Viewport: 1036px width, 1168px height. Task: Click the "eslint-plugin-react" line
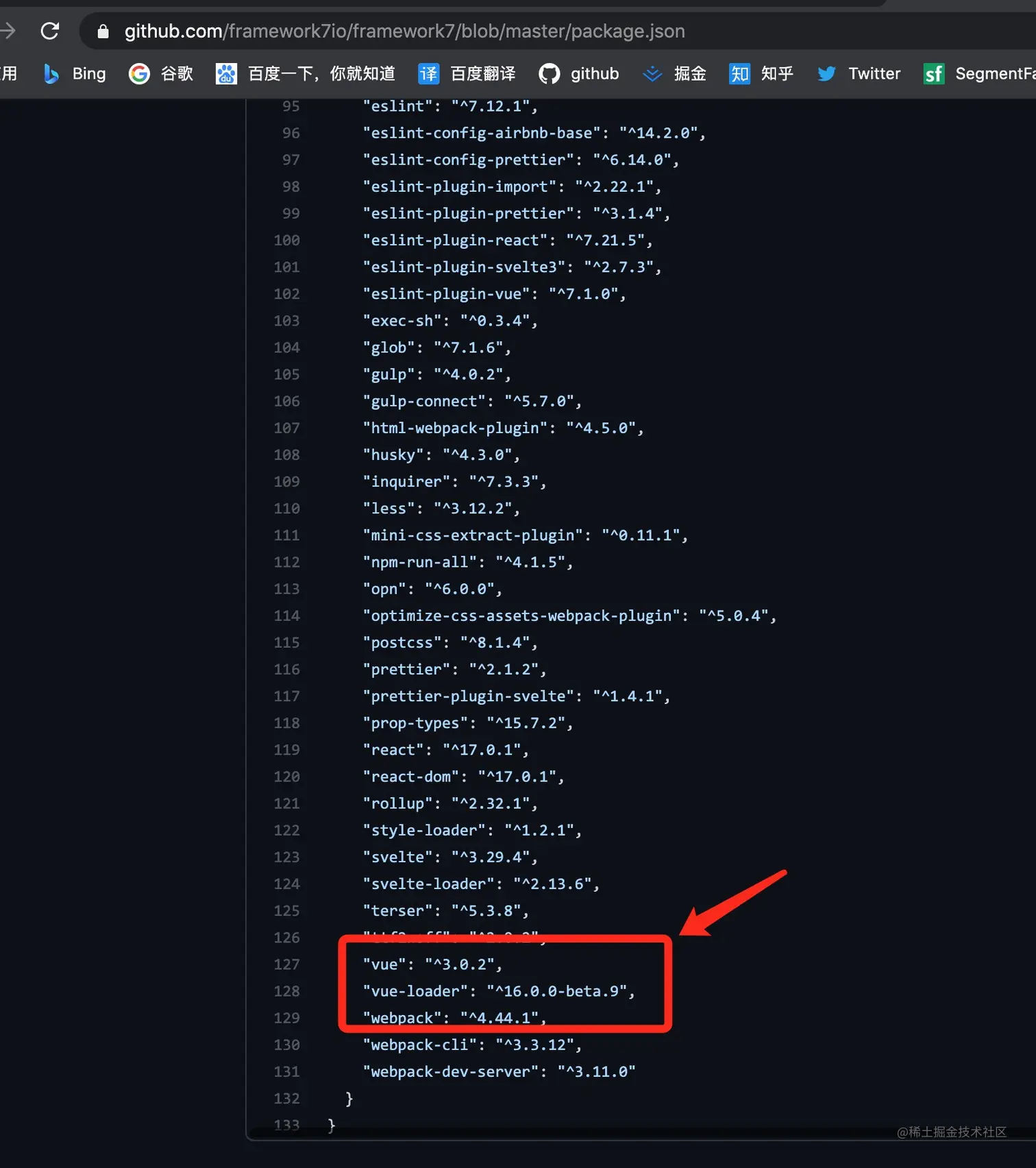(508, 241)
